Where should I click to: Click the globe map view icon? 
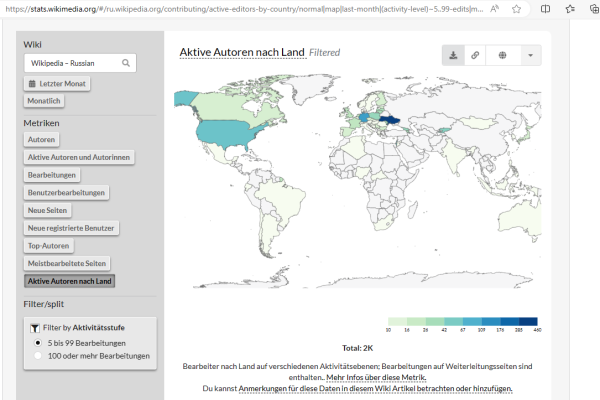[501, 56]
